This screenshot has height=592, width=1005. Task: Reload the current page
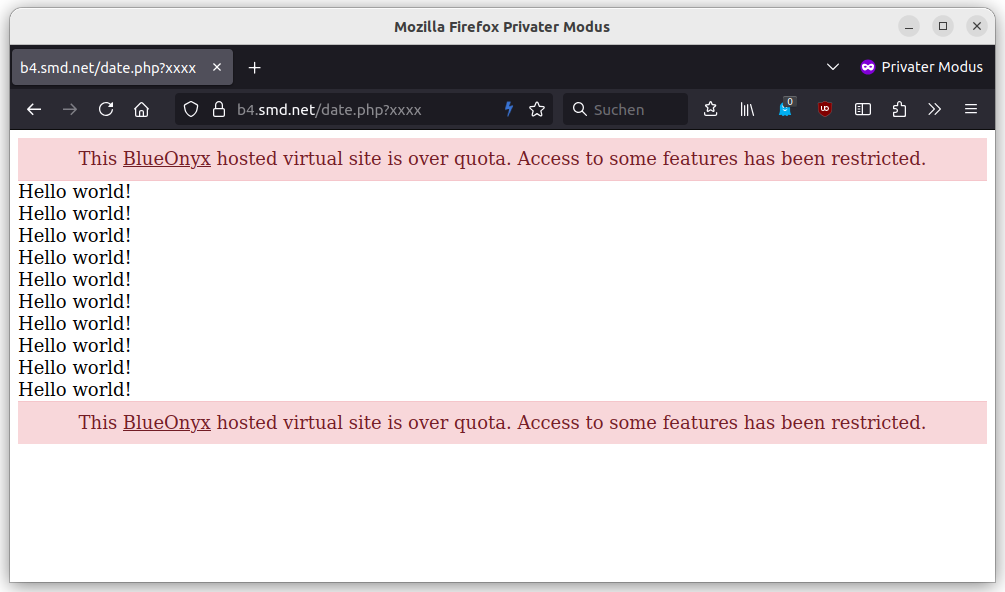point(106,109)
